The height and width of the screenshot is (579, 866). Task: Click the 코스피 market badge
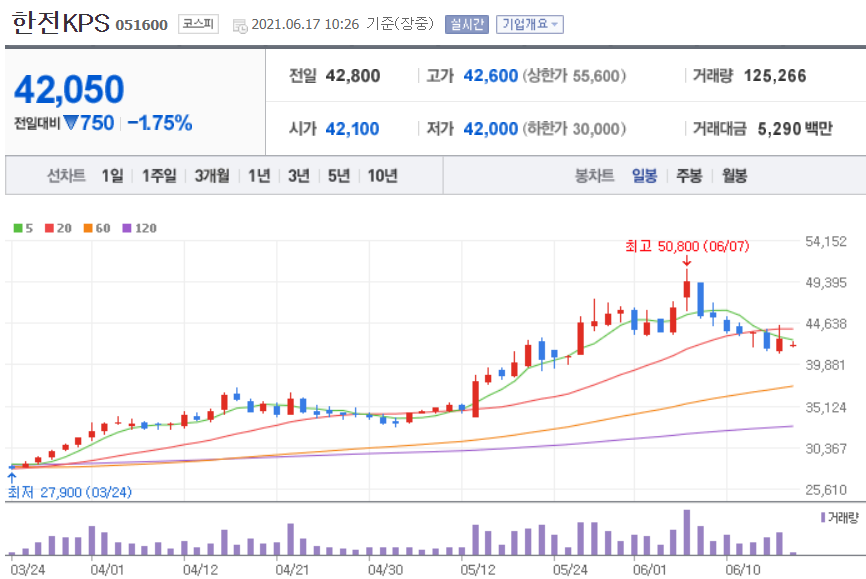click(198, 24)
